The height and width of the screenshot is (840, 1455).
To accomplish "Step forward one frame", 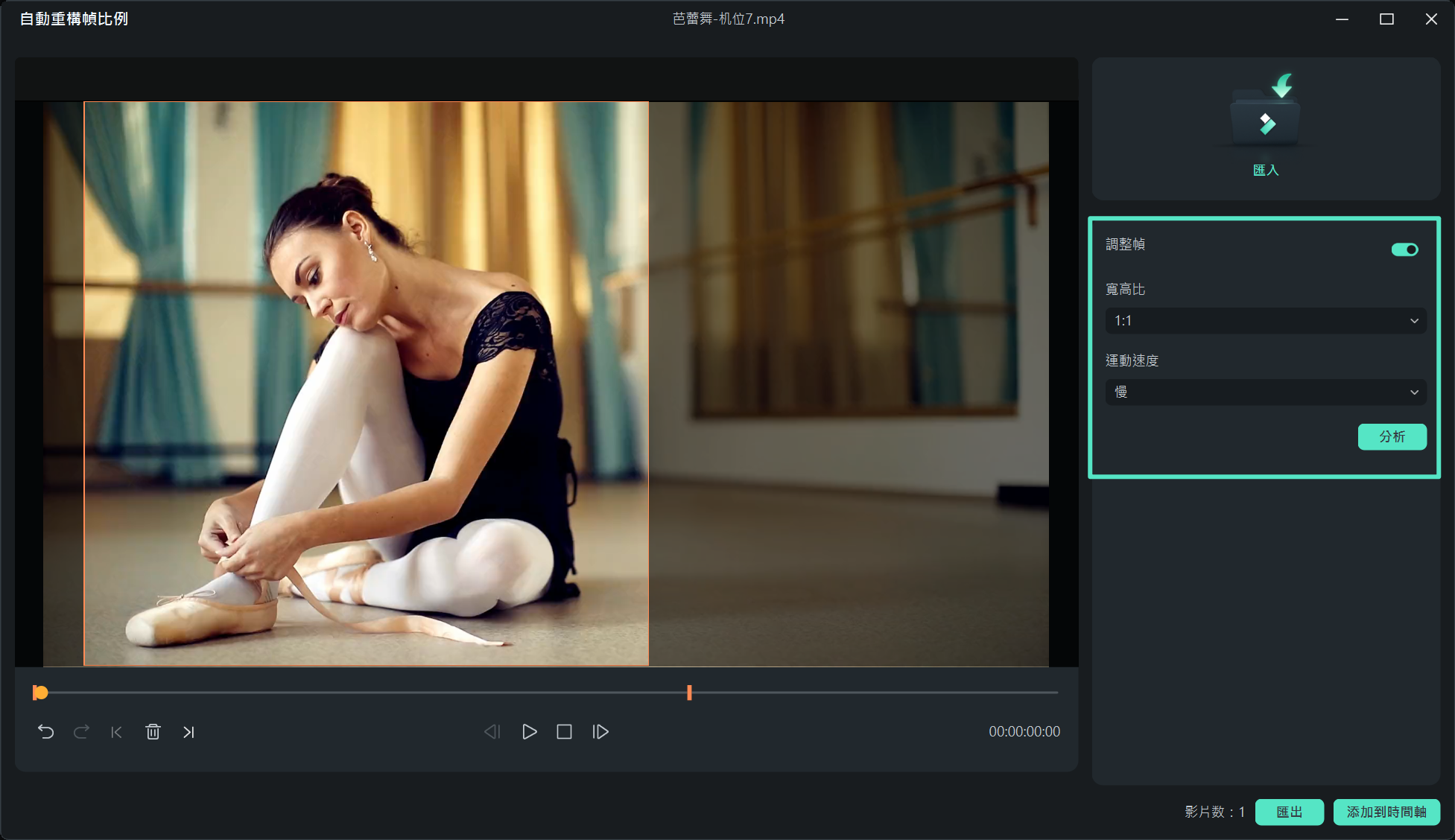I will [x=600, y=732].
